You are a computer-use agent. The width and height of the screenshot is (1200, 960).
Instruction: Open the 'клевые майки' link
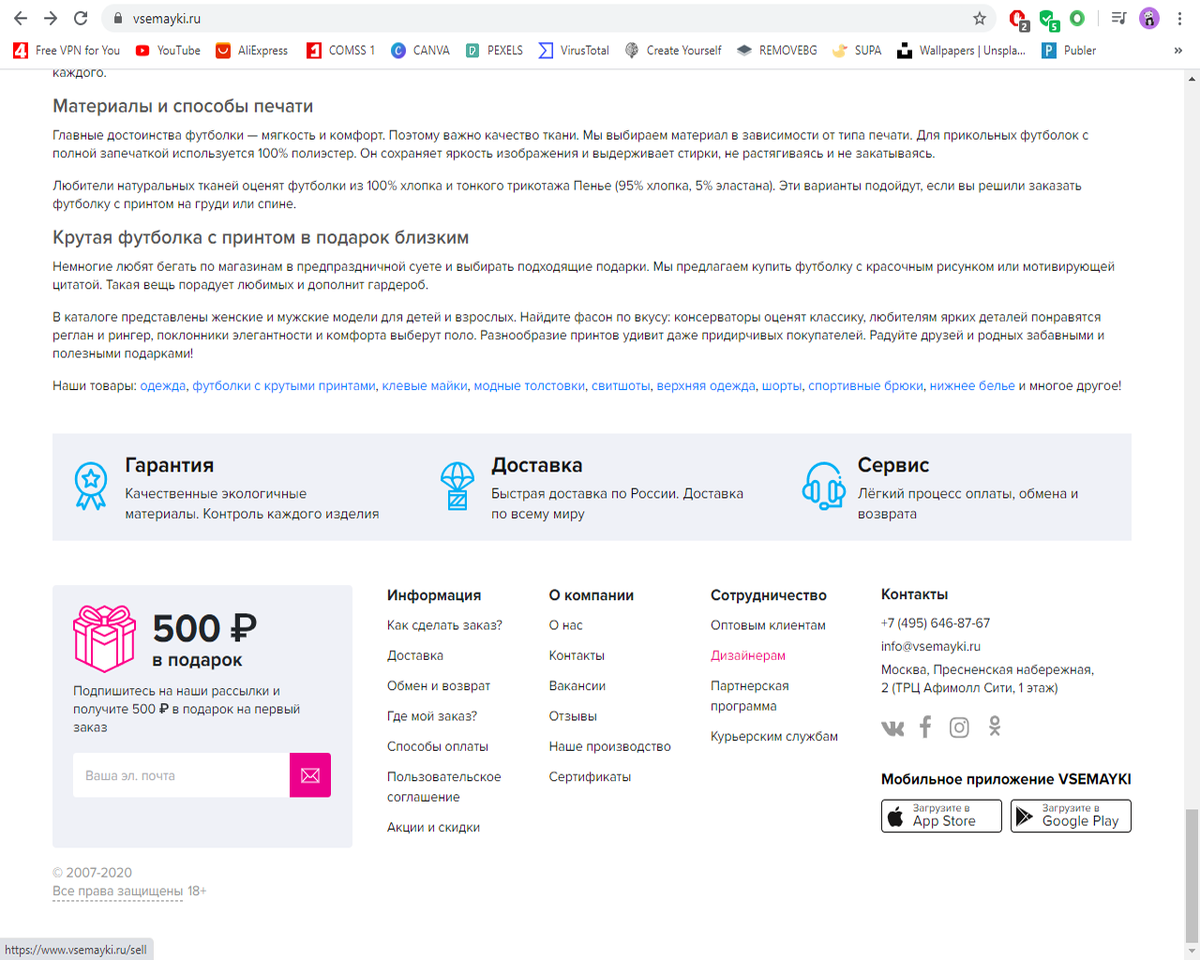pos(424,385)
